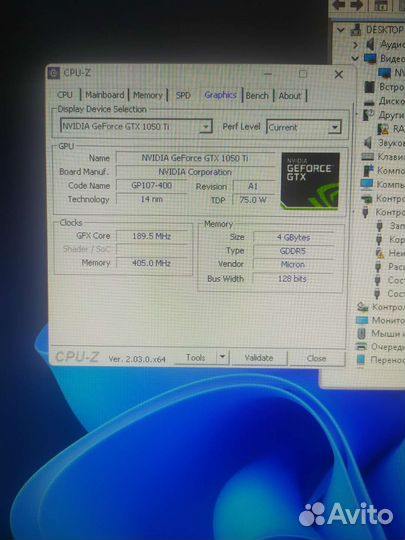Click the RA device warning icon

[383, 129]
